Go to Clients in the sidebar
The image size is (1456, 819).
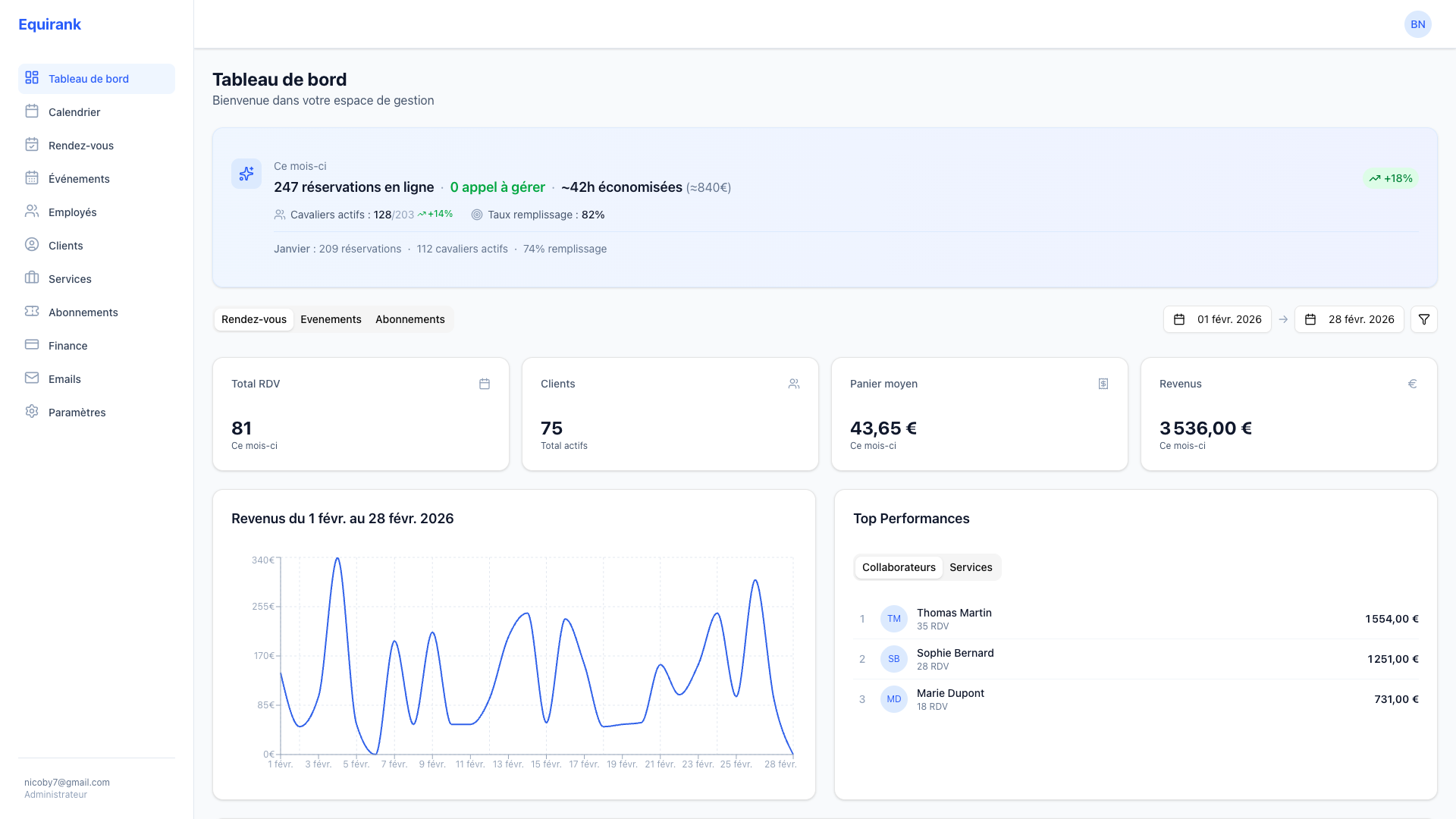pos(66,246)
